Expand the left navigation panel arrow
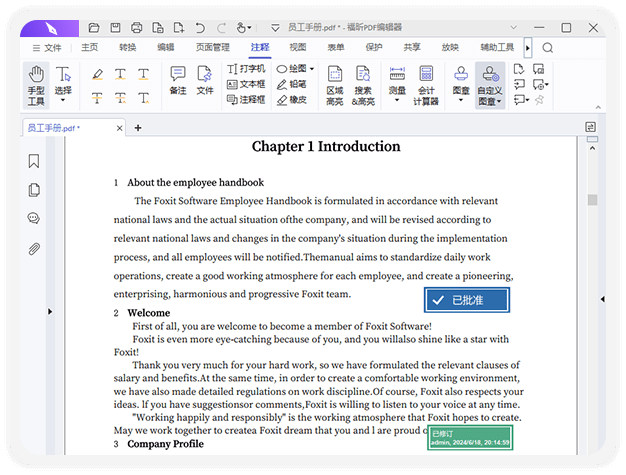 point(50,311)
